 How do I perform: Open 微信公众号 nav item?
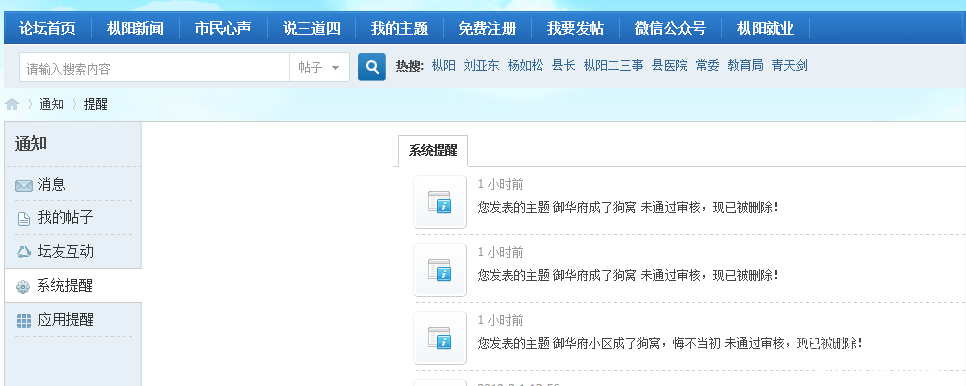(670, 28)
